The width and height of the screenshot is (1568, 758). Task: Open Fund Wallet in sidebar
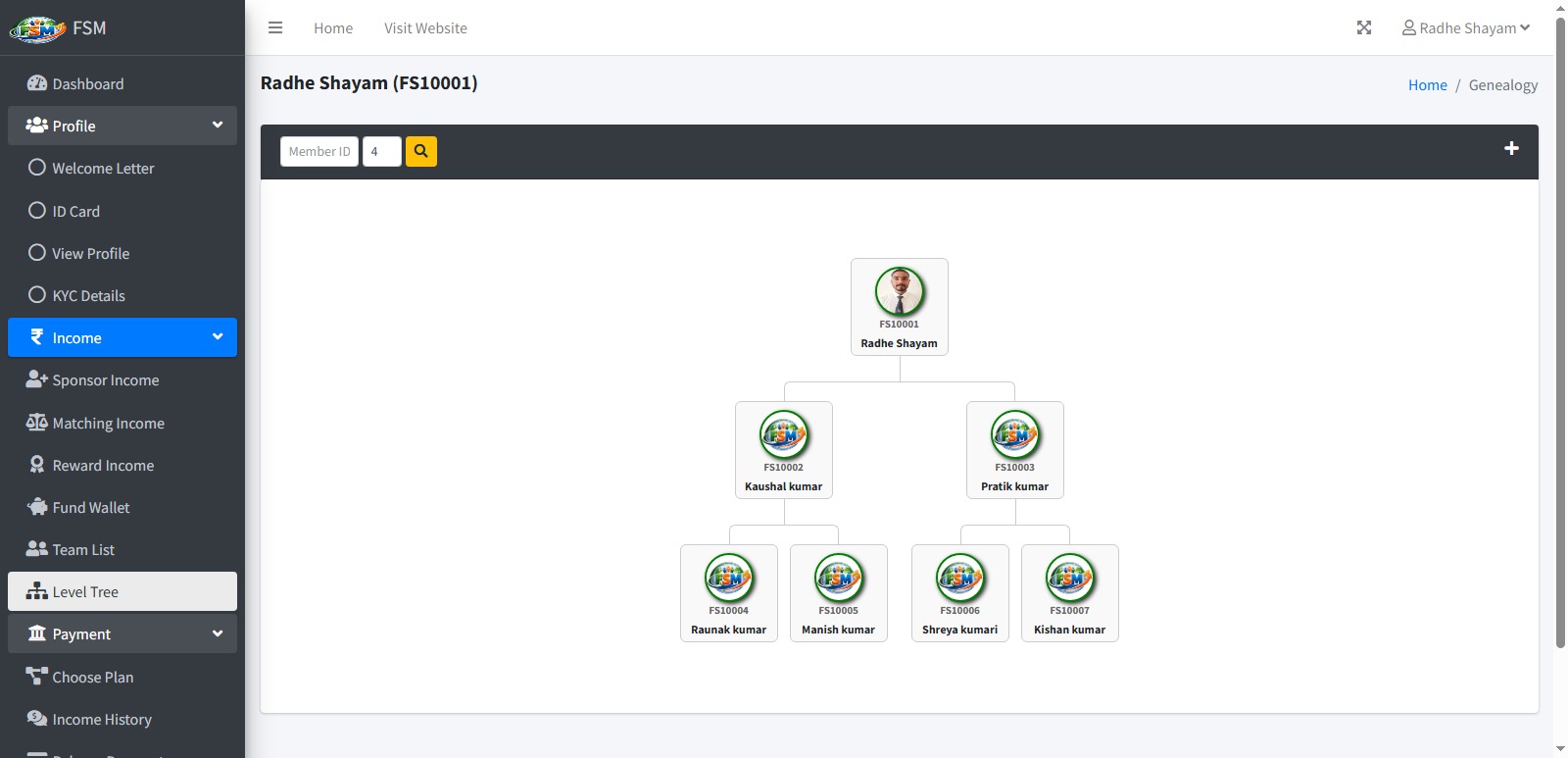(x=90, y=508)
